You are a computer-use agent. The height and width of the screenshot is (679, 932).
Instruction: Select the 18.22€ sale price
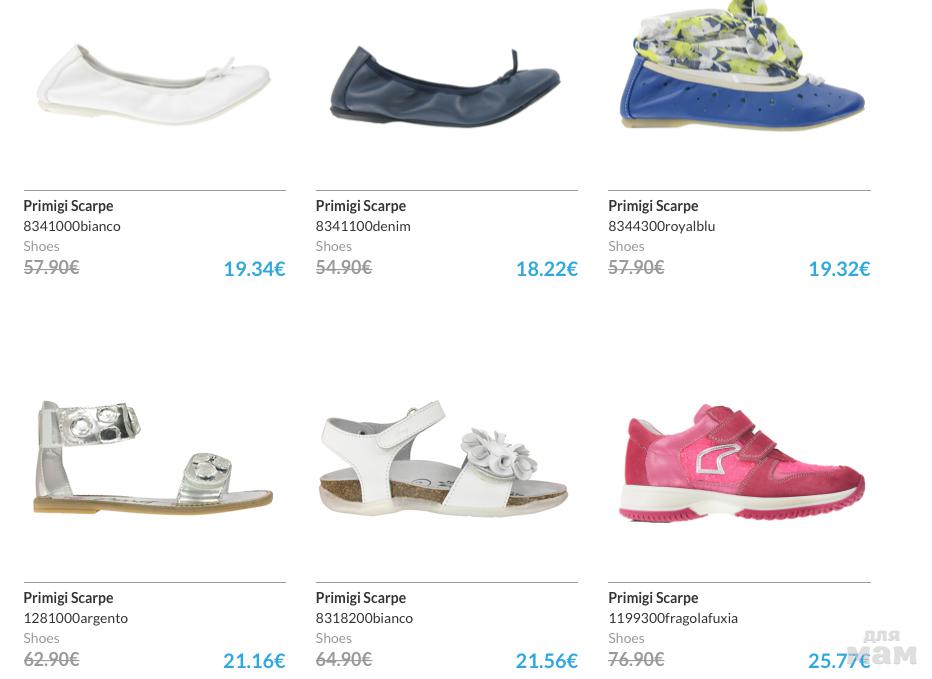tap(547, 269)
